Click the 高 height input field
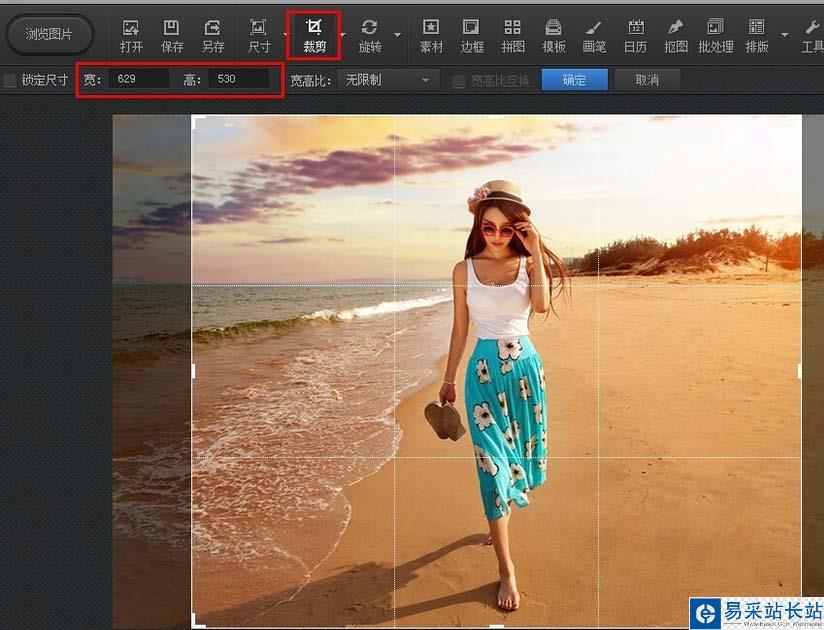824x630 pixels. 239,79
